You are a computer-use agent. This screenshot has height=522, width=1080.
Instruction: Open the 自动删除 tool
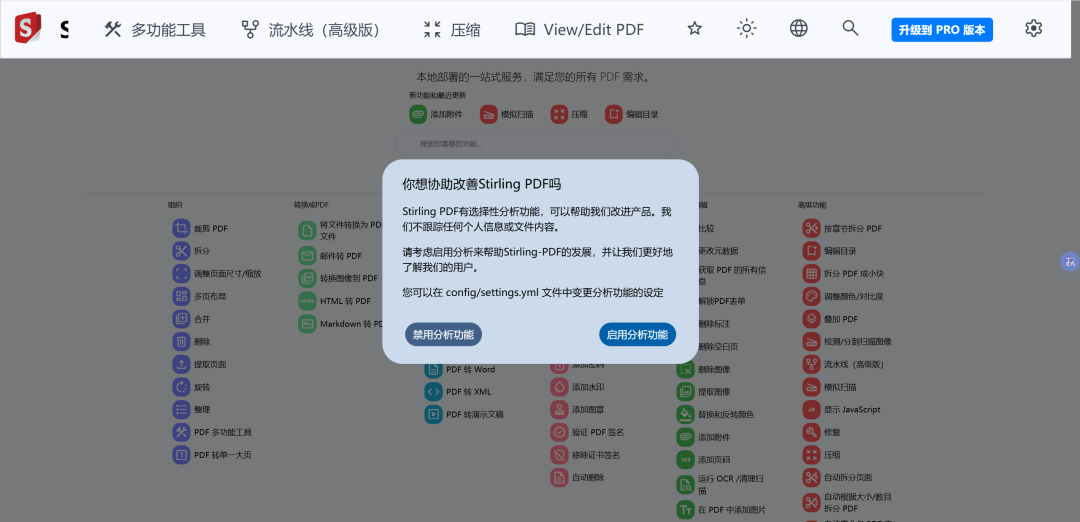click(577, 477)
